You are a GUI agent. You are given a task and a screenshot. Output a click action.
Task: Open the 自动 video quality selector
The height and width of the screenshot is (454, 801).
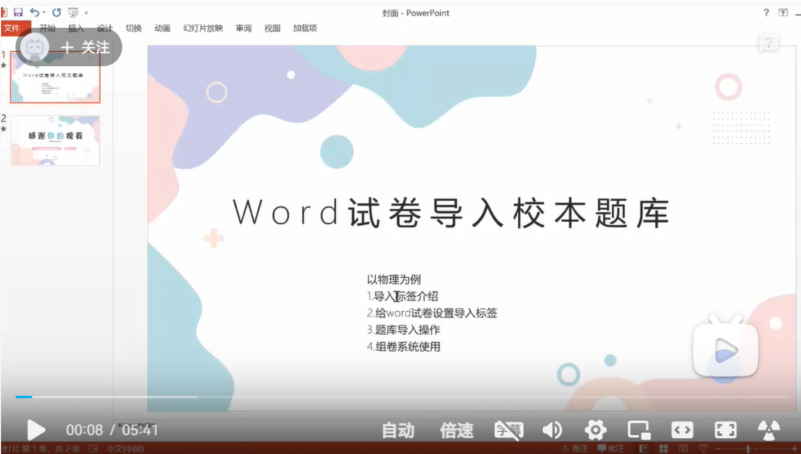click(398, 431)
